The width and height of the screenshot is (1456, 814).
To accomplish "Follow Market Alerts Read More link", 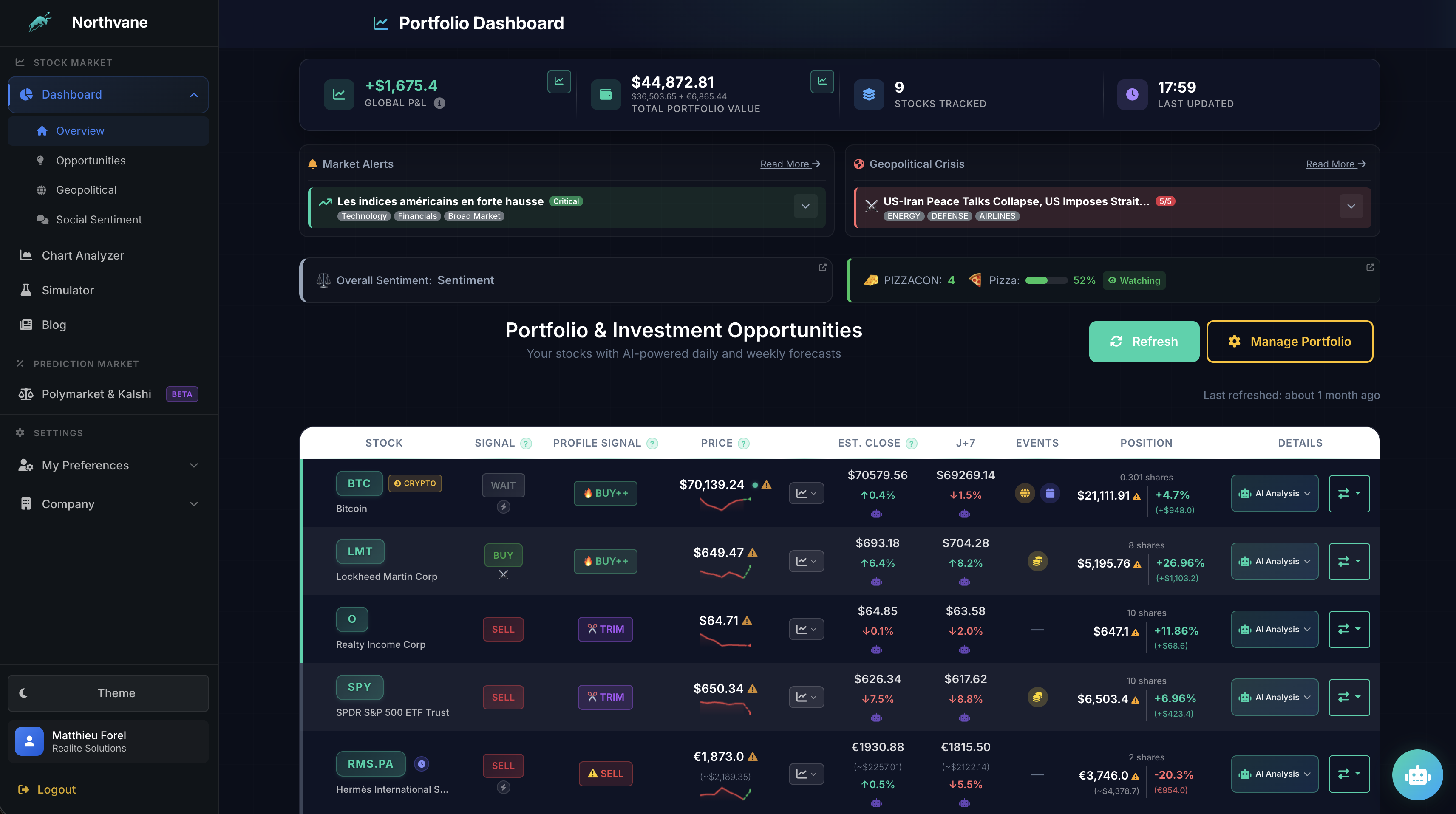I will pos(790,164).
